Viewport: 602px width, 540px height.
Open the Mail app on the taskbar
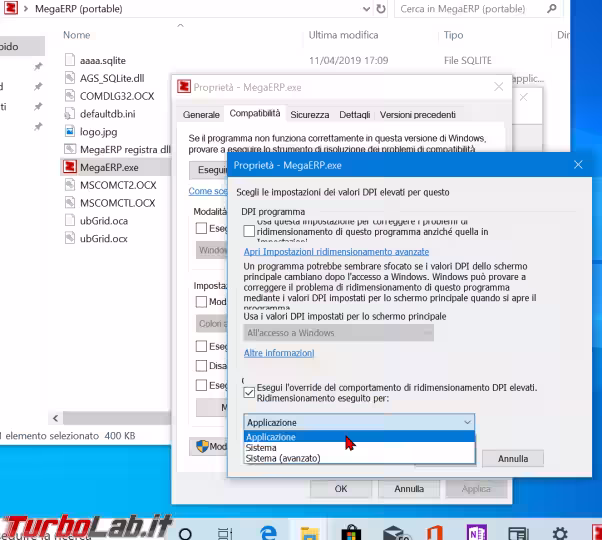pyautogui.click(x=396, y=533)
